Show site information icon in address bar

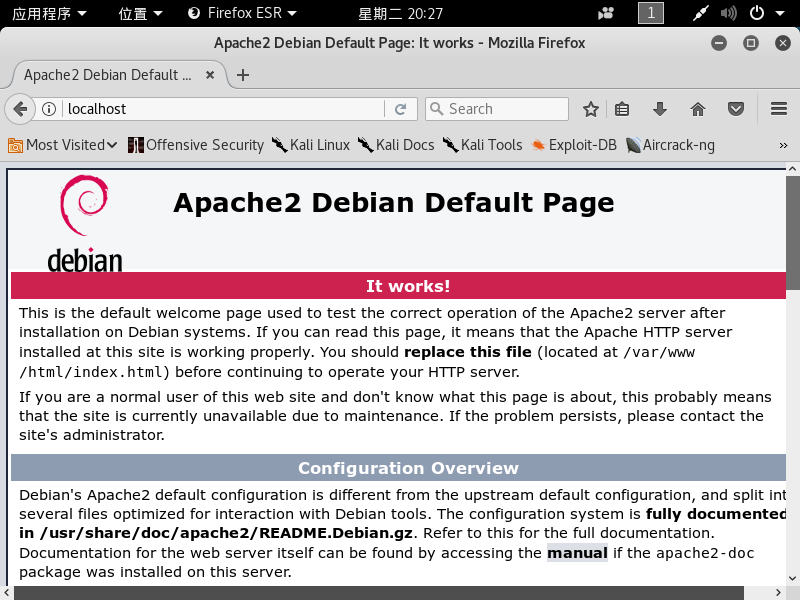pos(48,109)
